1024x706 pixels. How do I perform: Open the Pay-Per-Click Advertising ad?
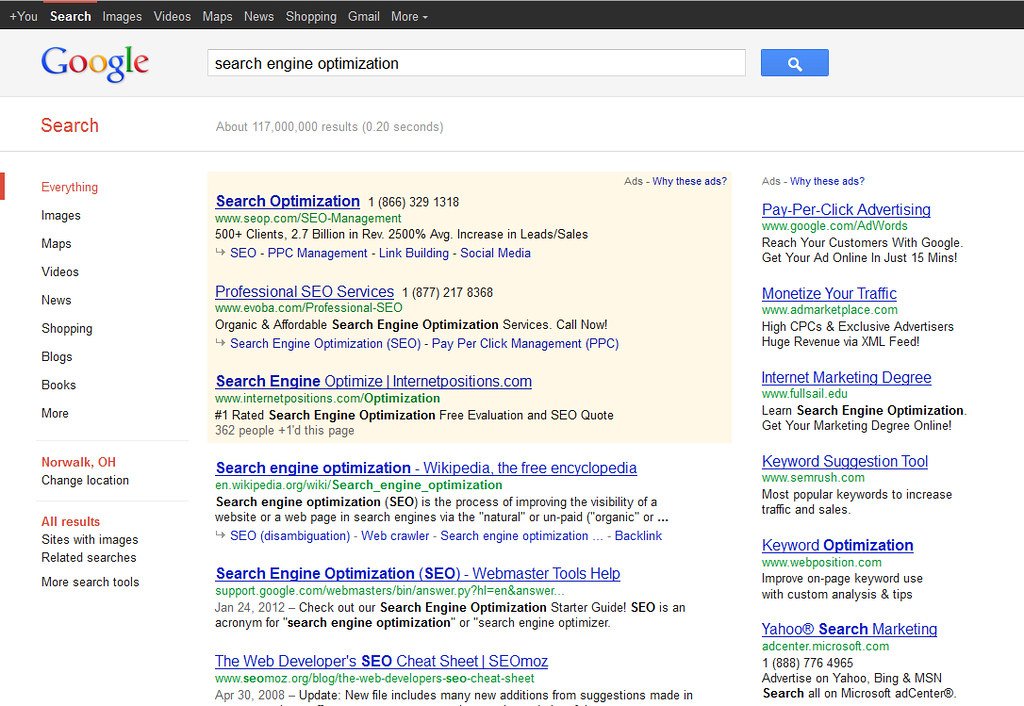[846, 209]
